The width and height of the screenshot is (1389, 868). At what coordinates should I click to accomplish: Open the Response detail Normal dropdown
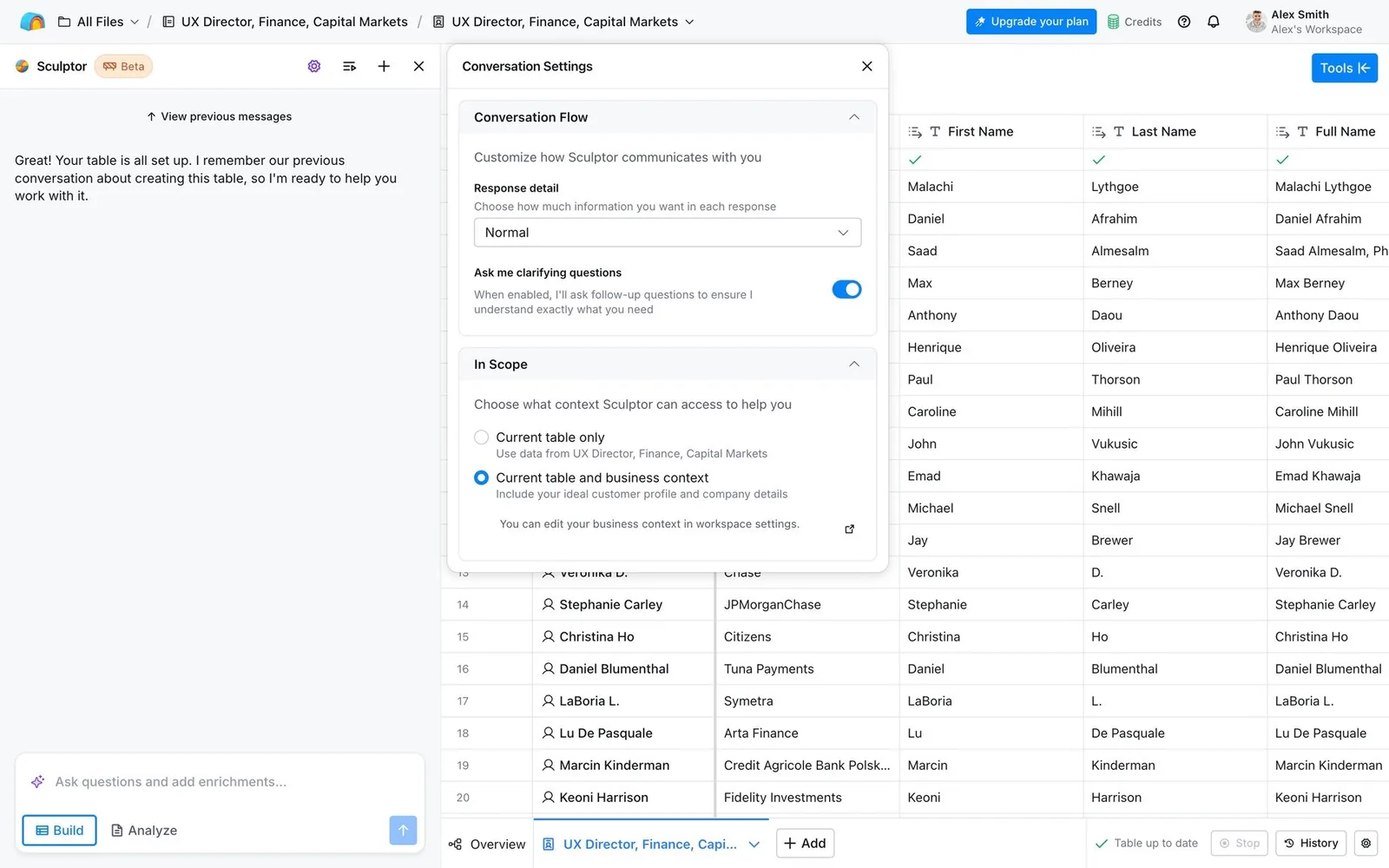pos(668,233)
